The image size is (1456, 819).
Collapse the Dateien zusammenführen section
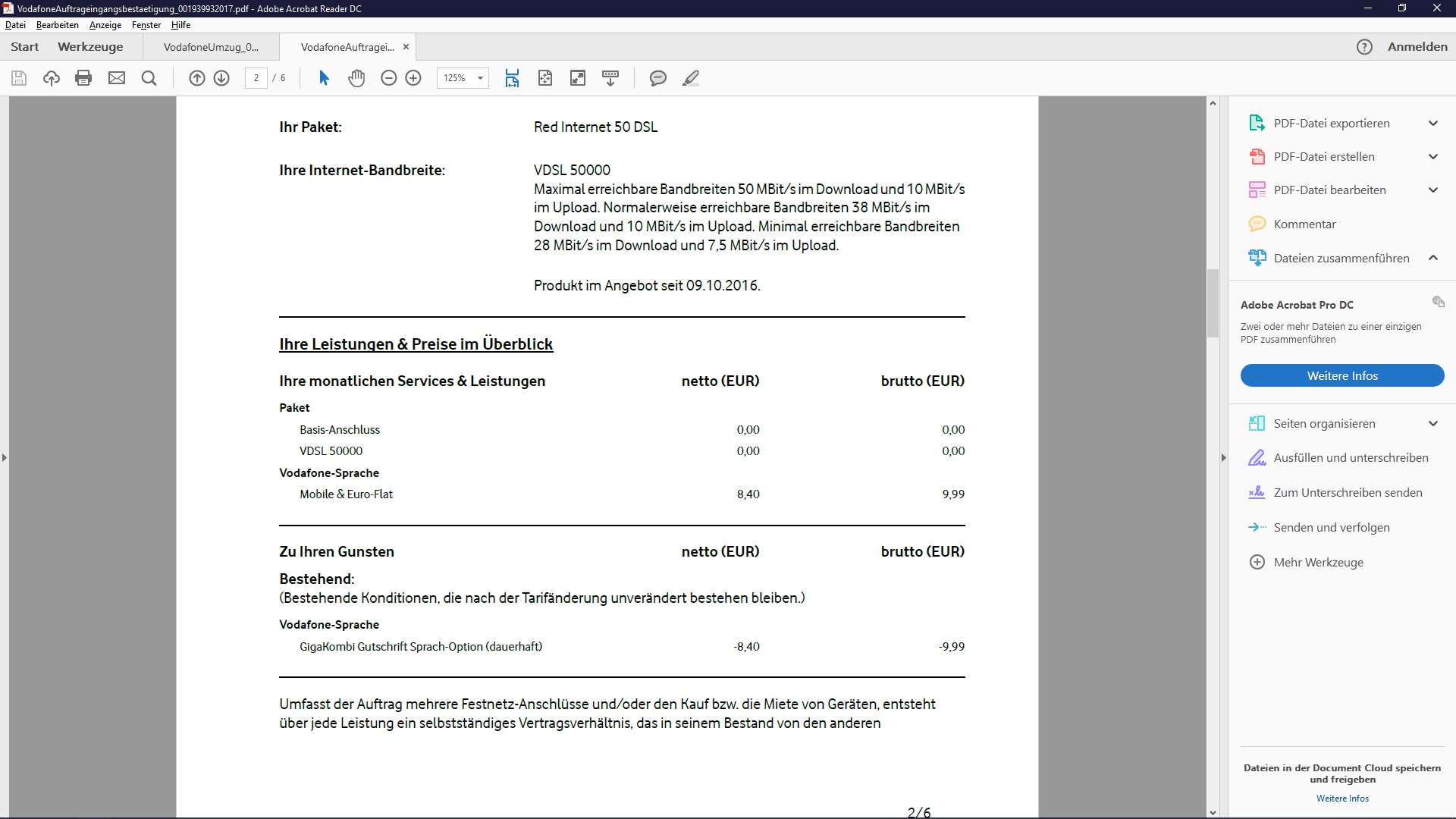tap(1432, 258)
